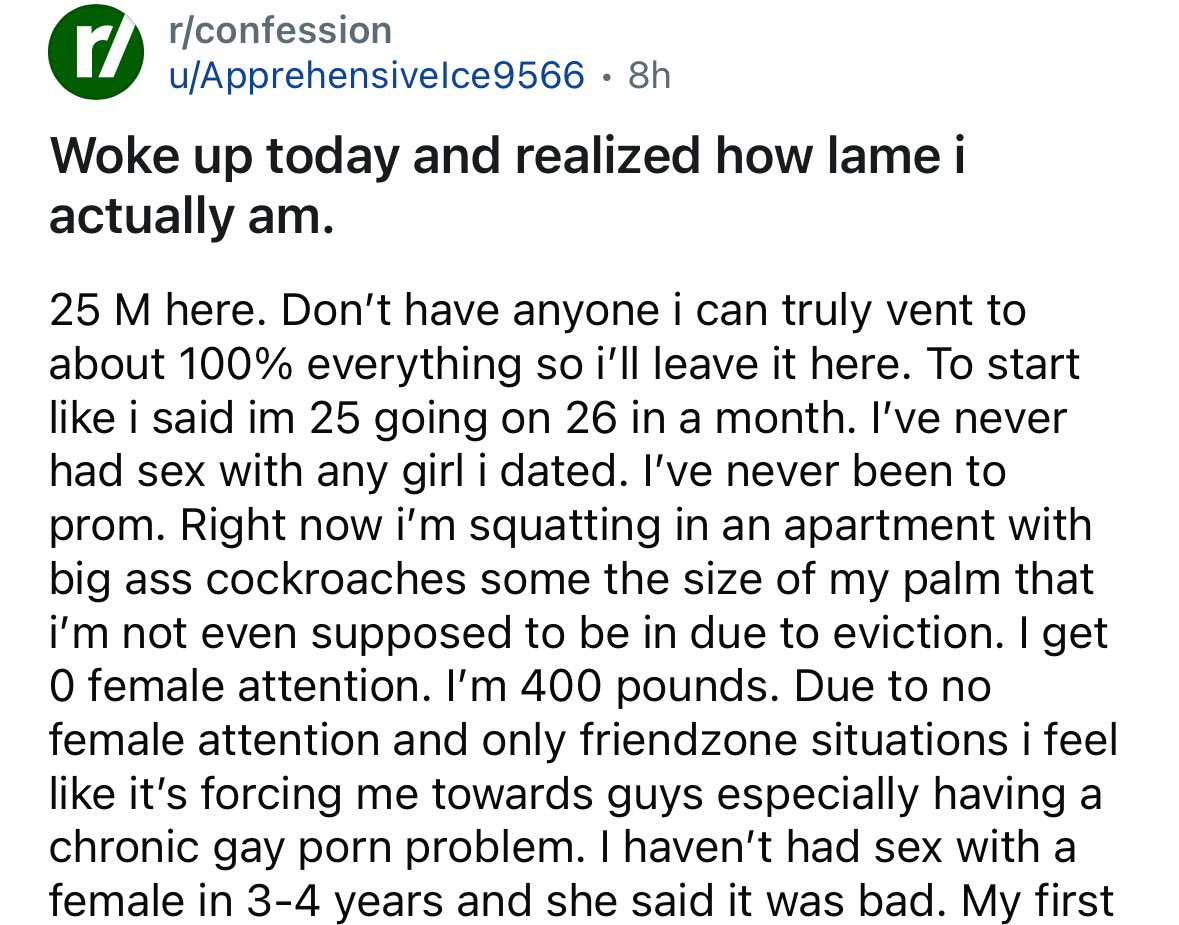
Task: Click the phrase 'about 100% everything'
Action: point(286,364)
